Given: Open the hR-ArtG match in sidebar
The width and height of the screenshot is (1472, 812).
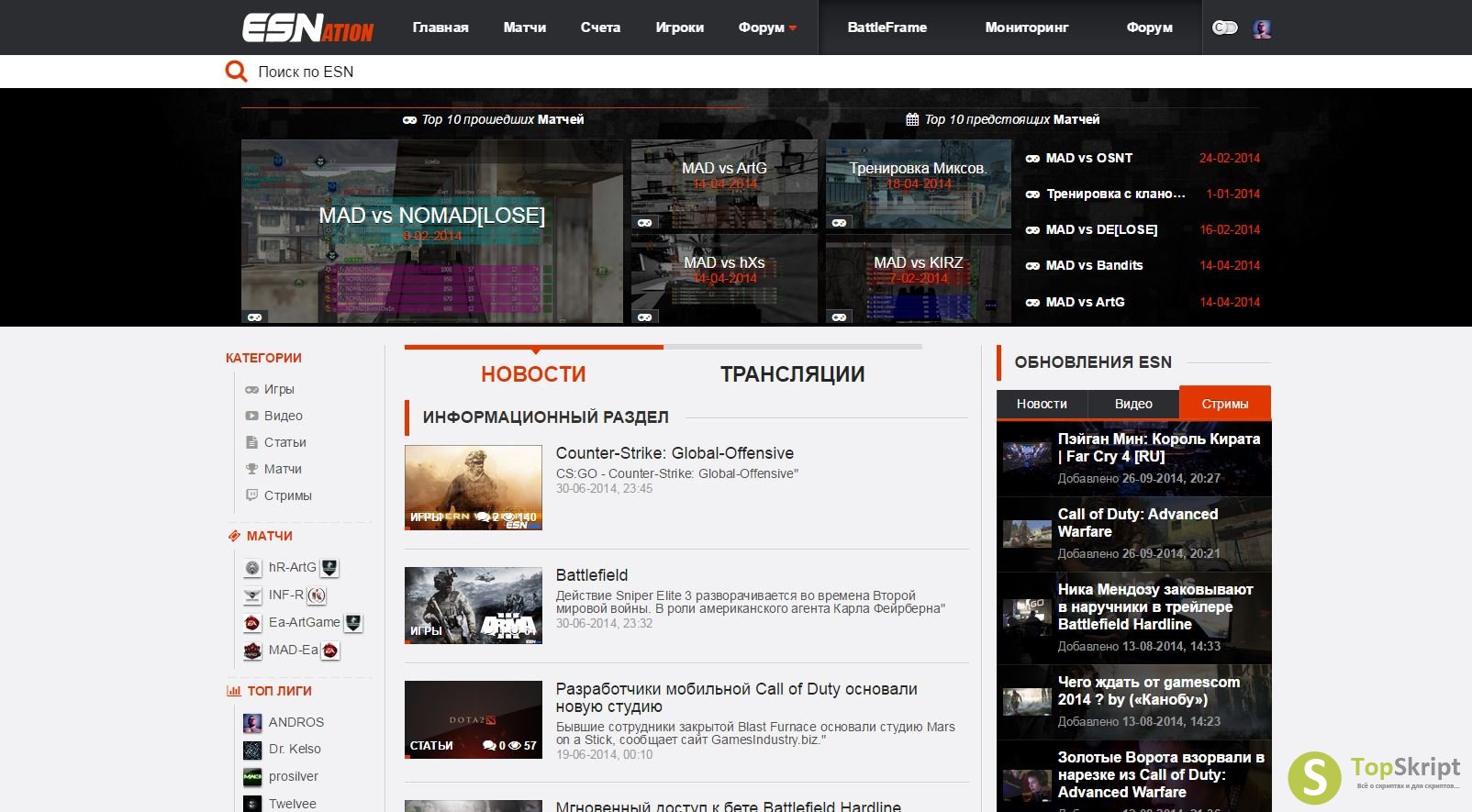Looking at the screenshot, I should (292, 567).
